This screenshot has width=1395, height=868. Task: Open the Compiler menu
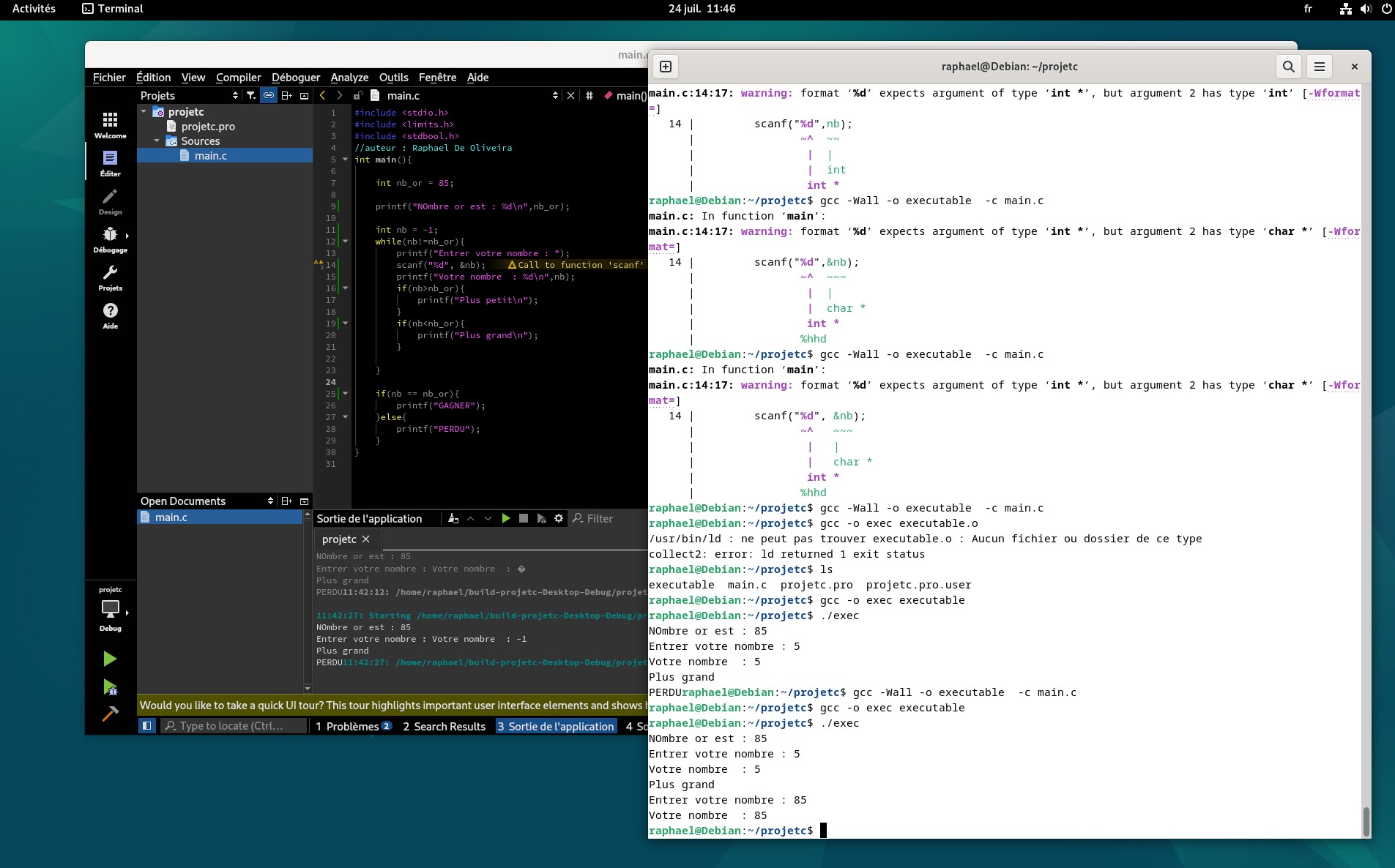238,78
